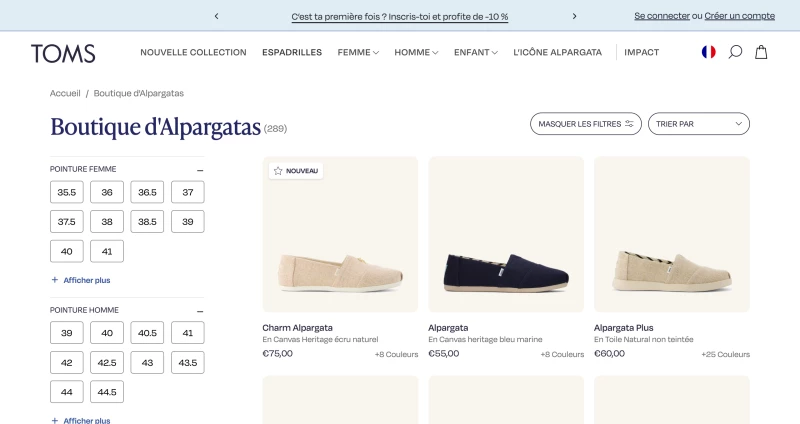Select men's size 43
Viewport: 800px width, 424px height.
point(147,363)
